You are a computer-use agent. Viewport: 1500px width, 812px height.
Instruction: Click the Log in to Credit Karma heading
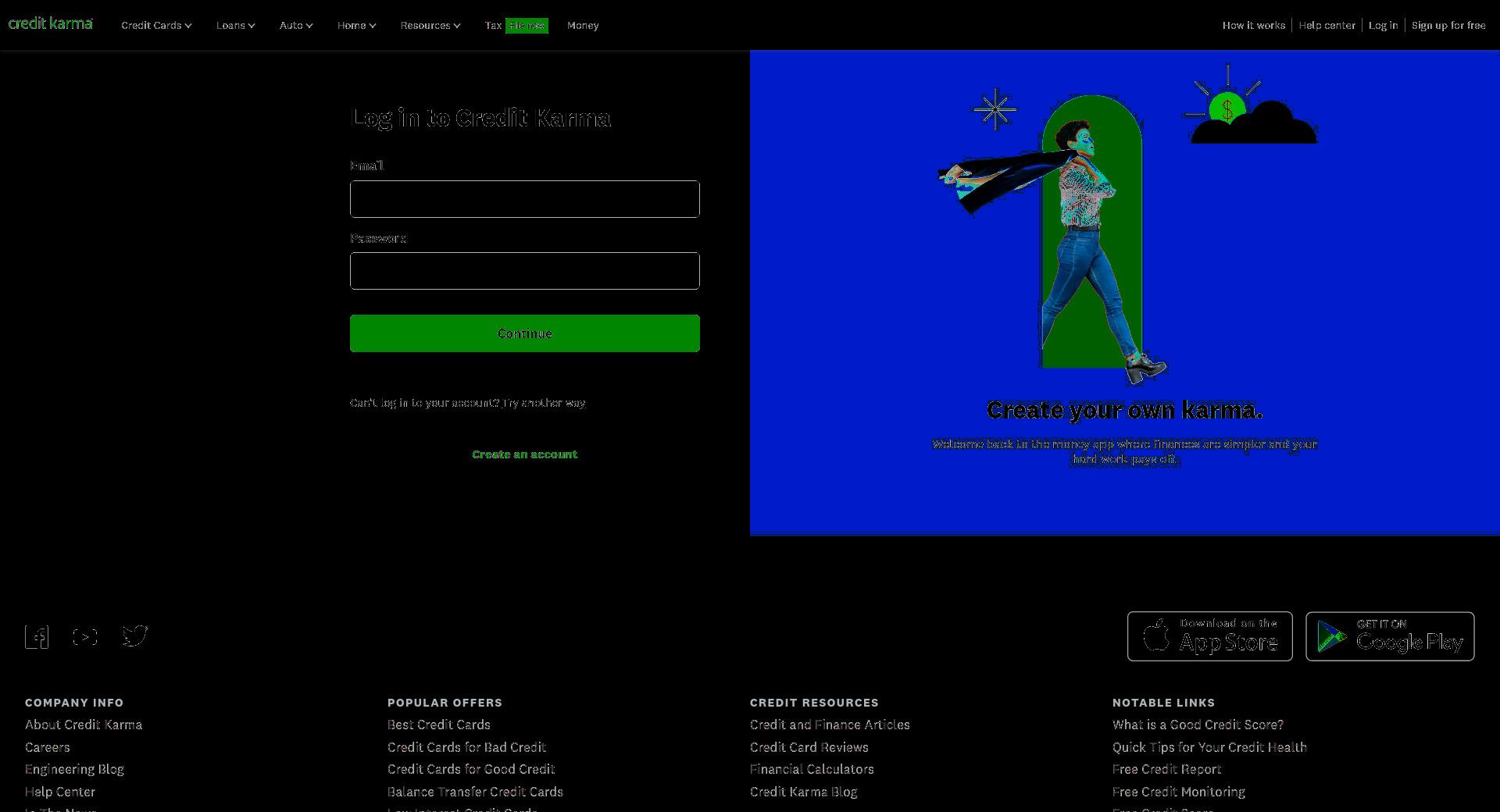click(x=481, y=118)
